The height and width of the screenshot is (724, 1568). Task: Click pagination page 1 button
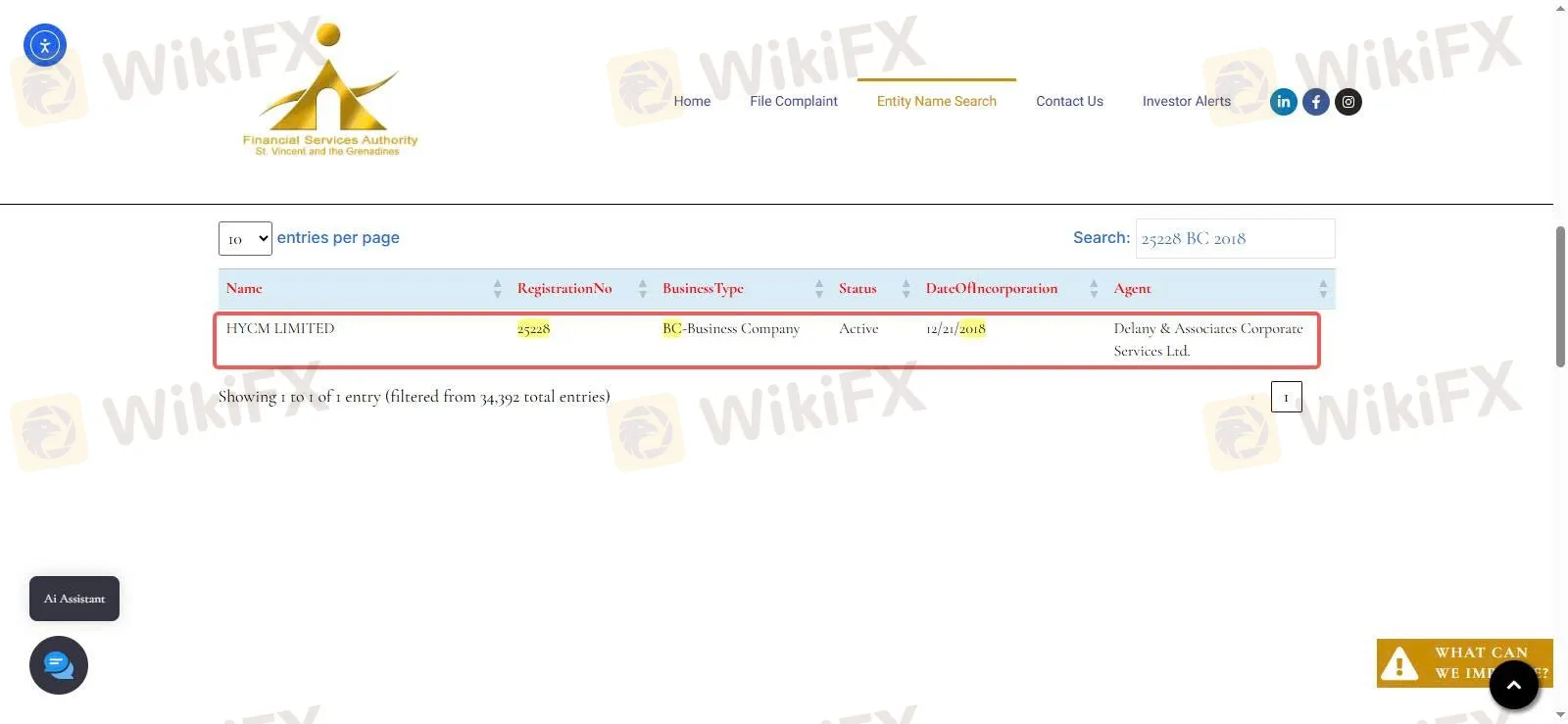(1287, 397)
